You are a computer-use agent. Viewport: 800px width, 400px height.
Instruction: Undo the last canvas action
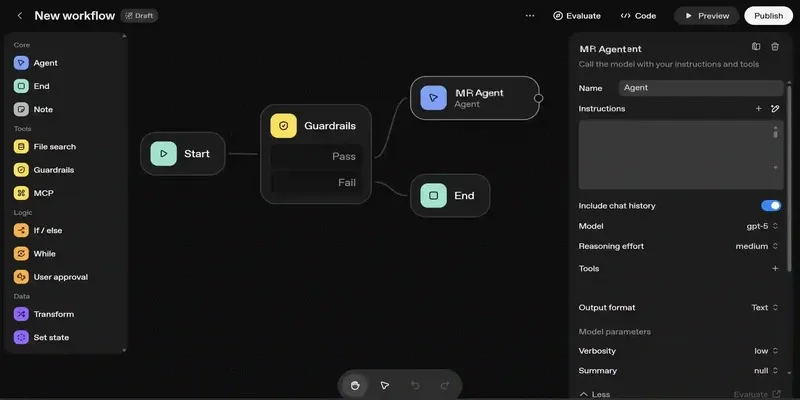pos(415,385)
